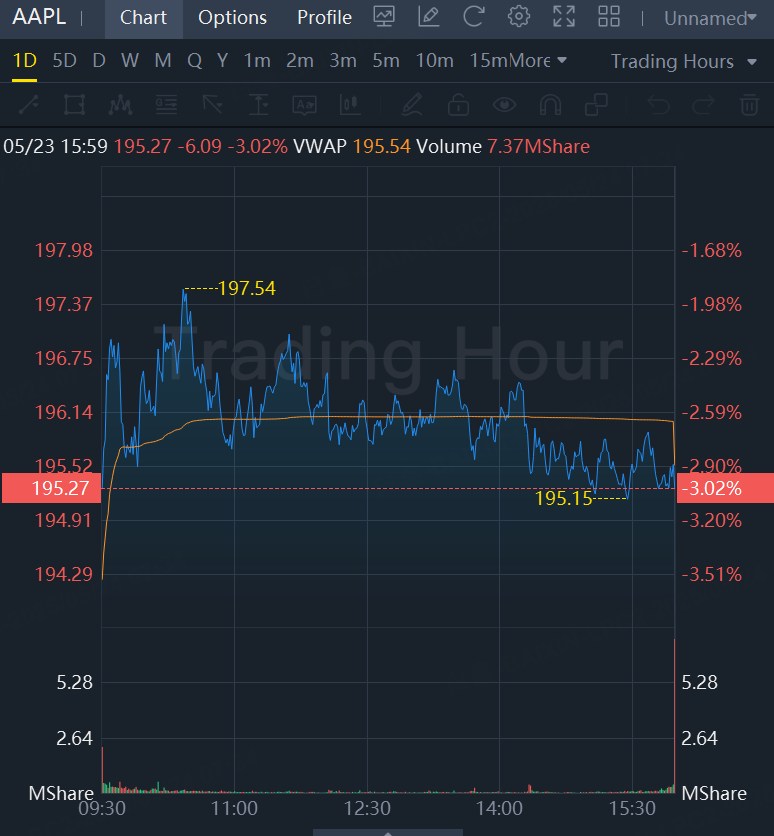This screenshot has width=774, height=836.
Task: Toggle the lock drawings padlock icon
Action: tap(458, 105)
